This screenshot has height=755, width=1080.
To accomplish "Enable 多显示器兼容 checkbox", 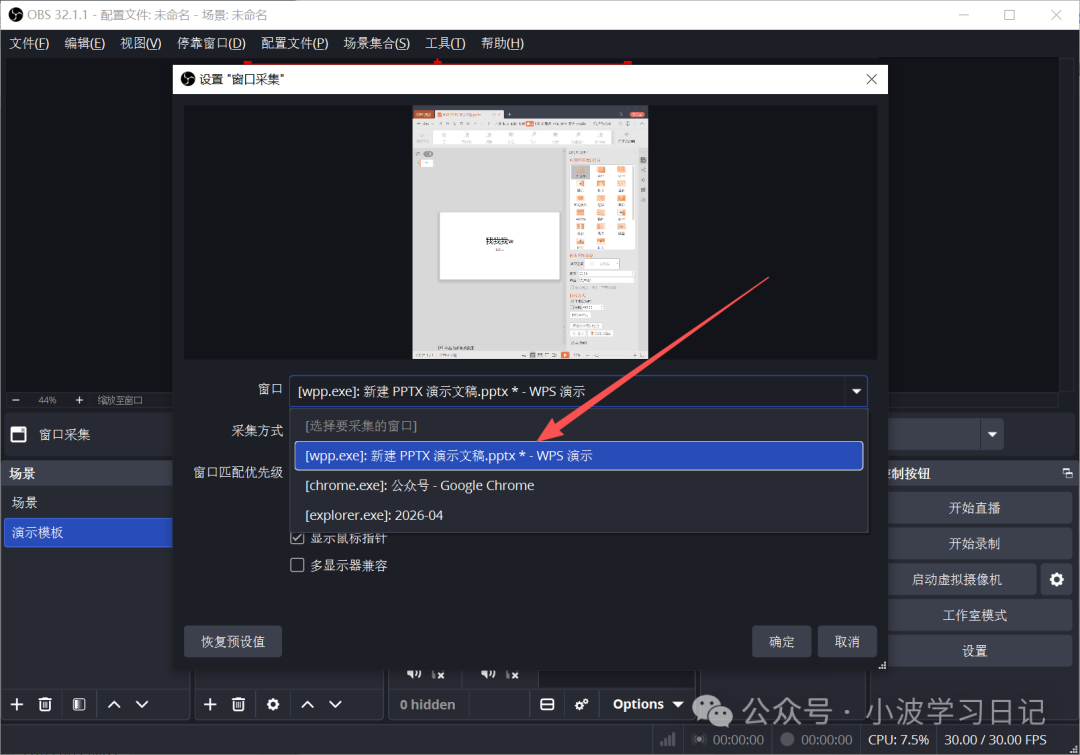I will click(x=297, y=565).
